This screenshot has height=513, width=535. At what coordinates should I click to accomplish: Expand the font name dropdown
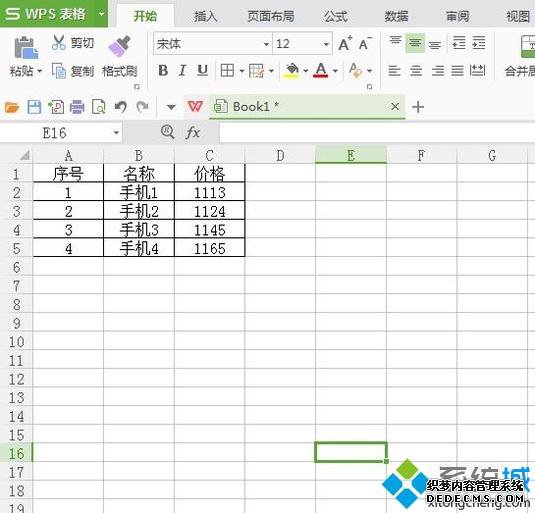266,44
